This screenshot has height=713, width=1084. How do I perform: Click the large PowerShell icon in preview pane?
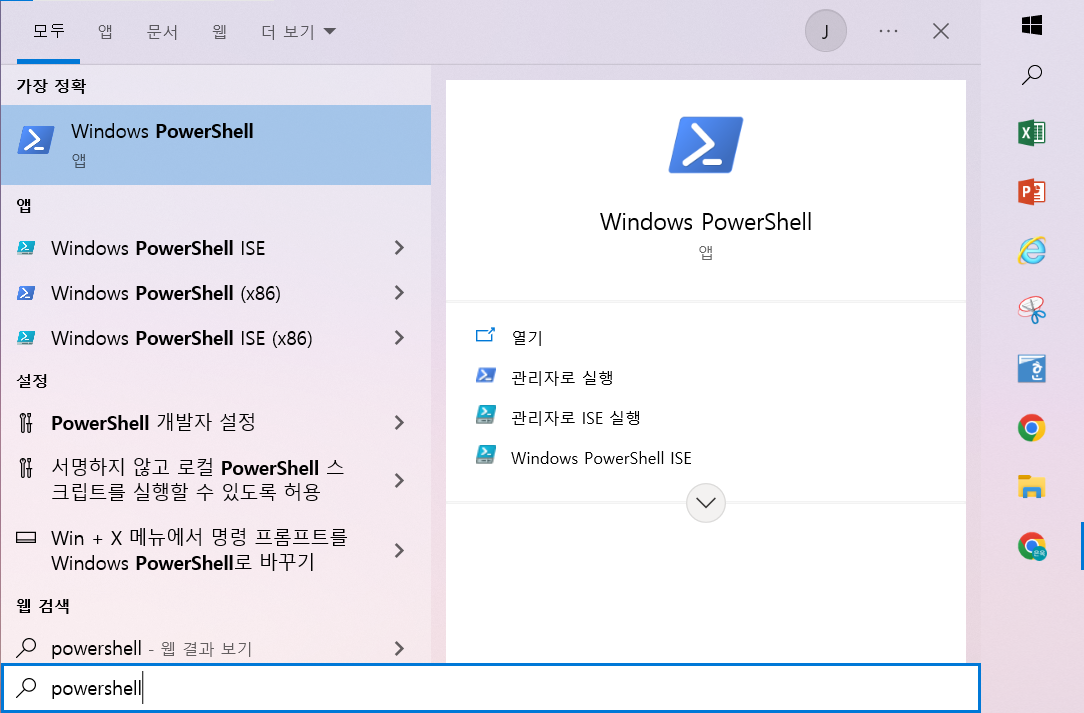coord(706,145)
